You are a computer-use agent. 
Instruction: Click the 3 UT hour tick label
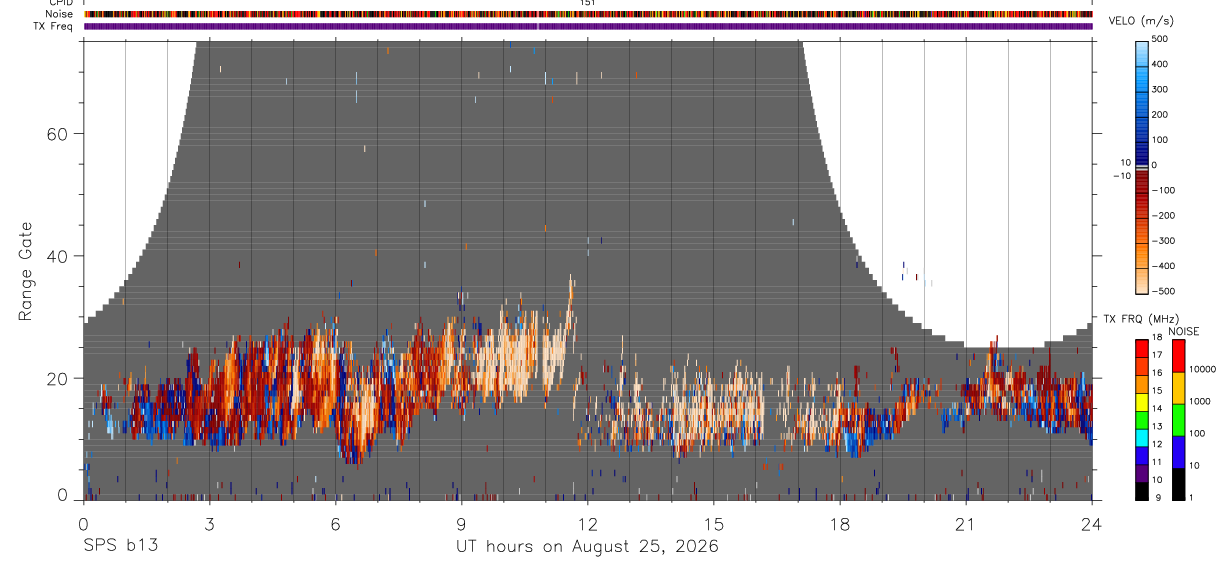coord(210,524)
